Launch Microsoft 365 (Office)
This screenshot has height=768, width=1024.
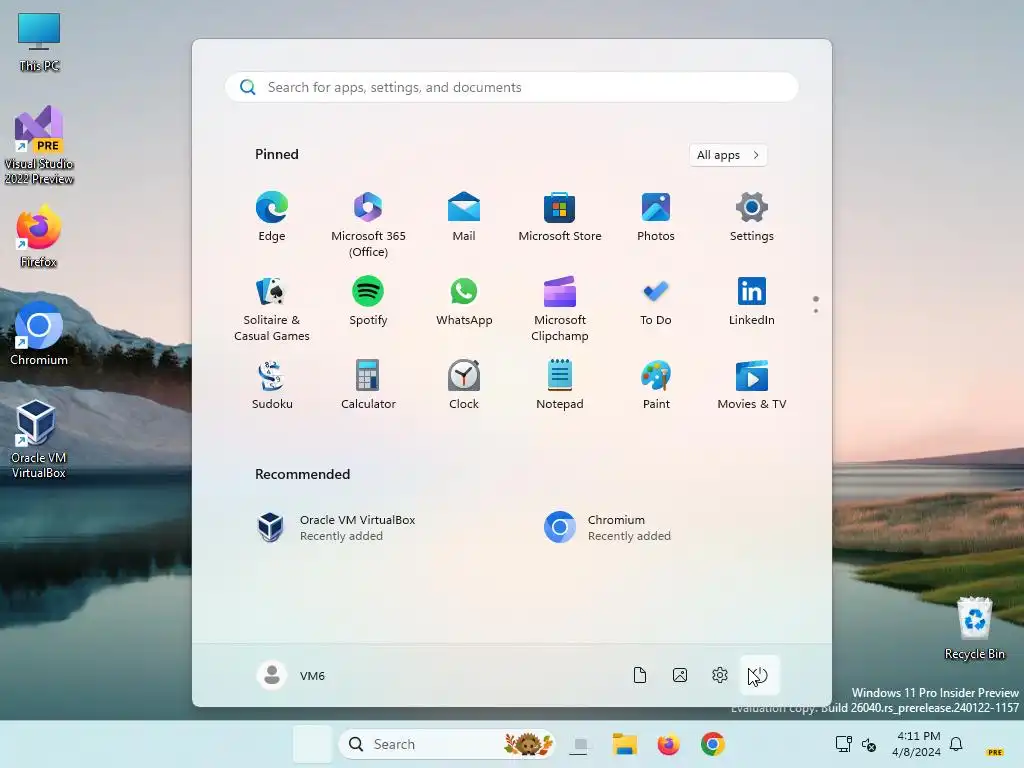(368, 225)
